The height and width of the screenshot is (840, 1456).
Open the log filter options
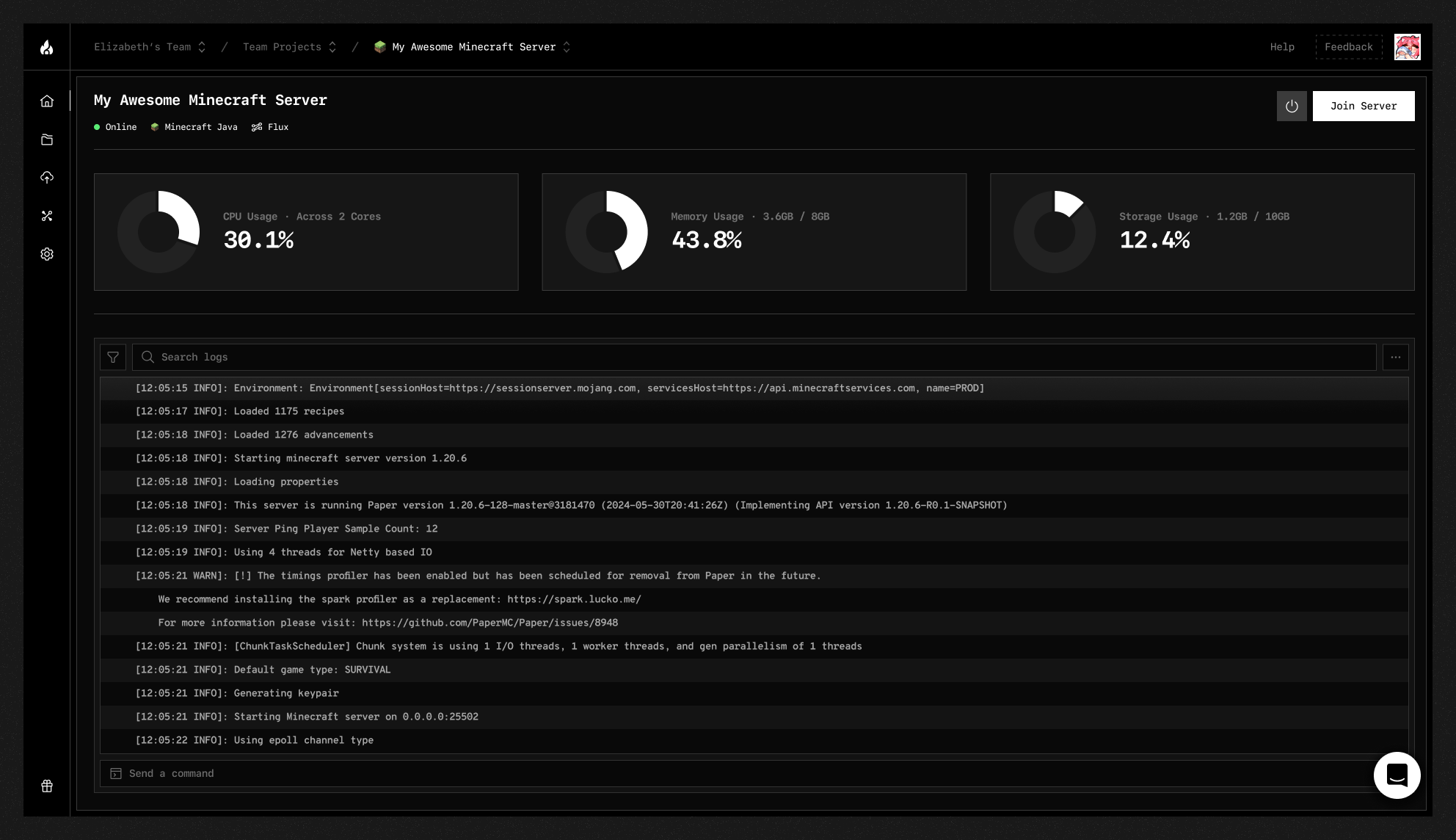coord(114,358)
